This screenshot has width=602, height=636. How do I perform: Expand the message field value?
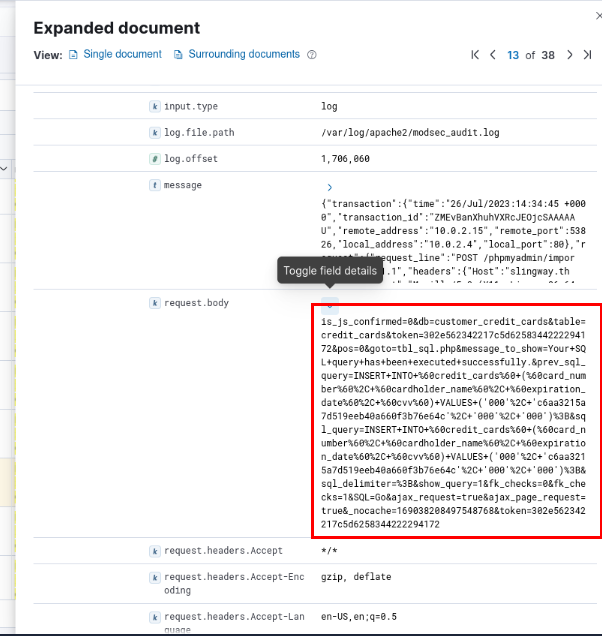329,187
